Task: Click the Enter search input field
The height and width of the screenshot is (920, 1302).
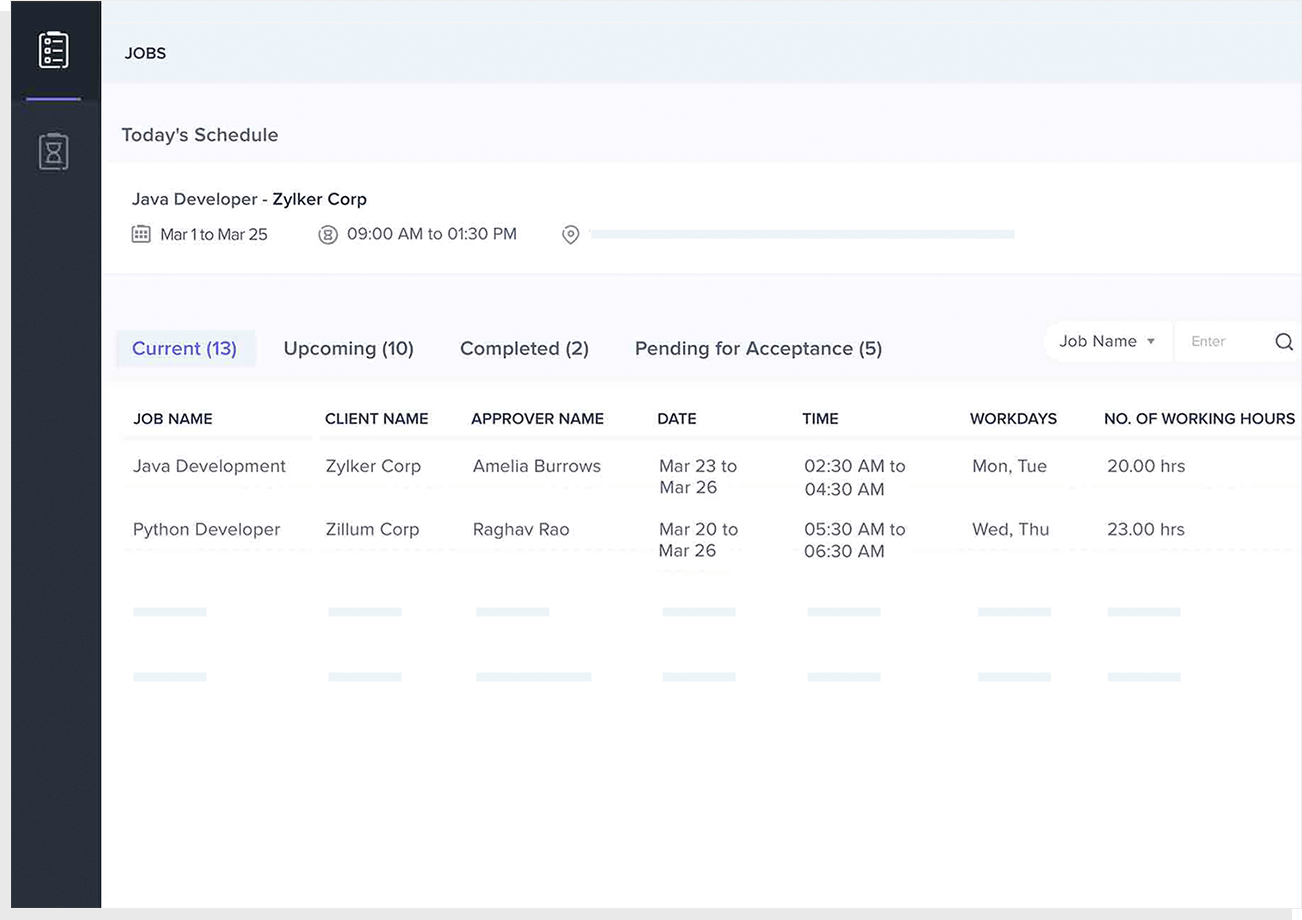Action: 1220,342
